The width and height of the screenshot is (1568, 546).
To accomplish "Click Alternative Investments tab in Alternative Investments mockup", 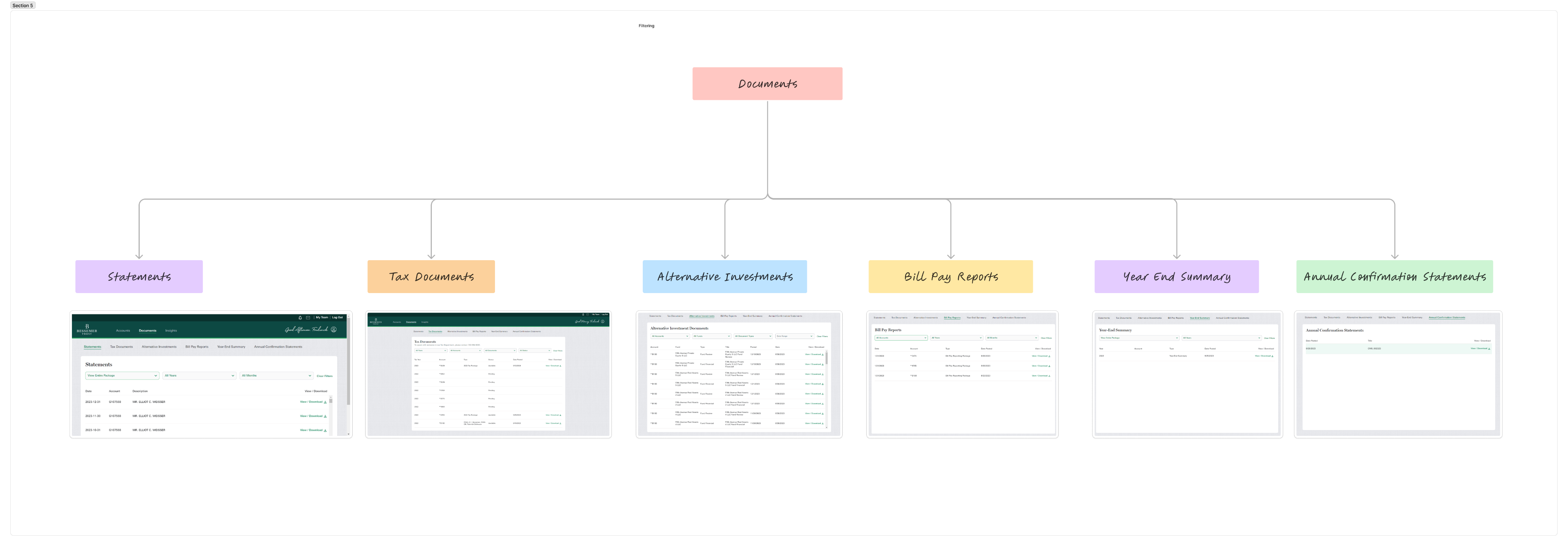I will coord(702,316).
